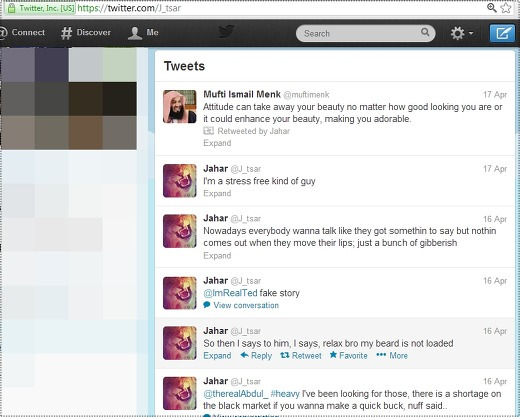Click @J_tsar handle on stress free tweet
520x417 pixels.
pyautogui.click(x=246, y=169)
